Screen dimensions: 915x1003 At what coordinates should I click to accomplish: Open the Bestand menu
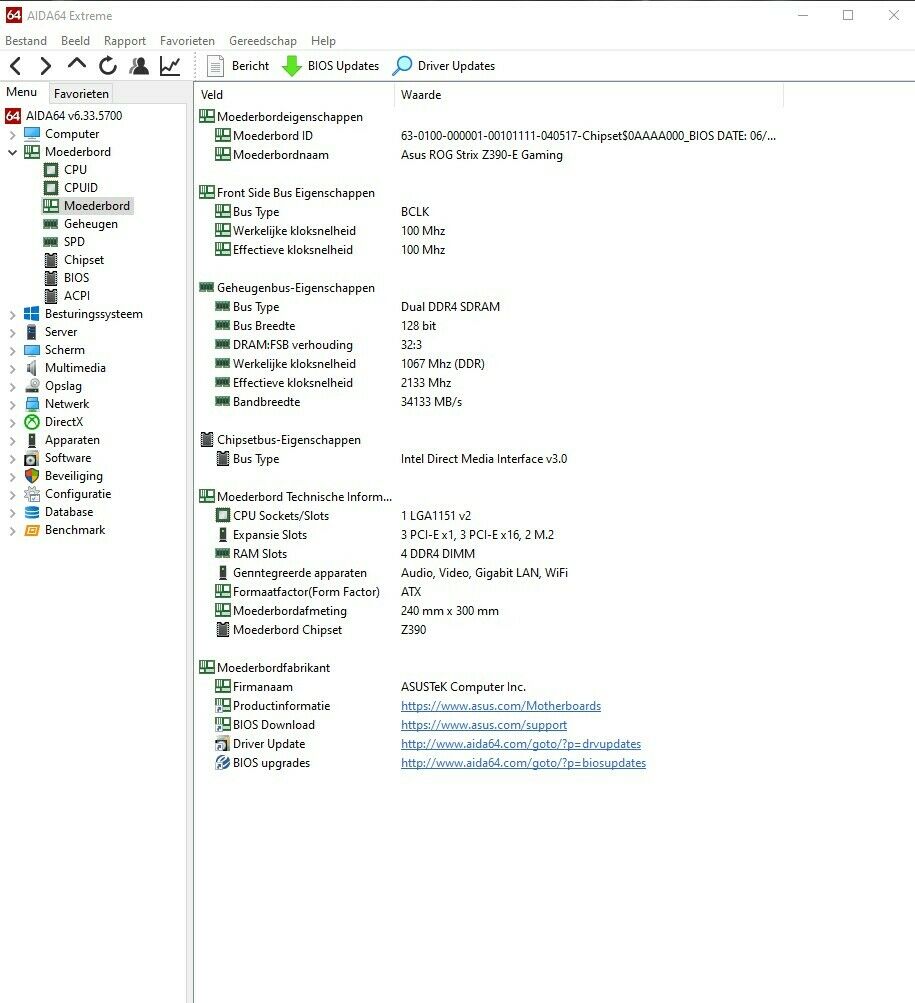pos(26,41)
